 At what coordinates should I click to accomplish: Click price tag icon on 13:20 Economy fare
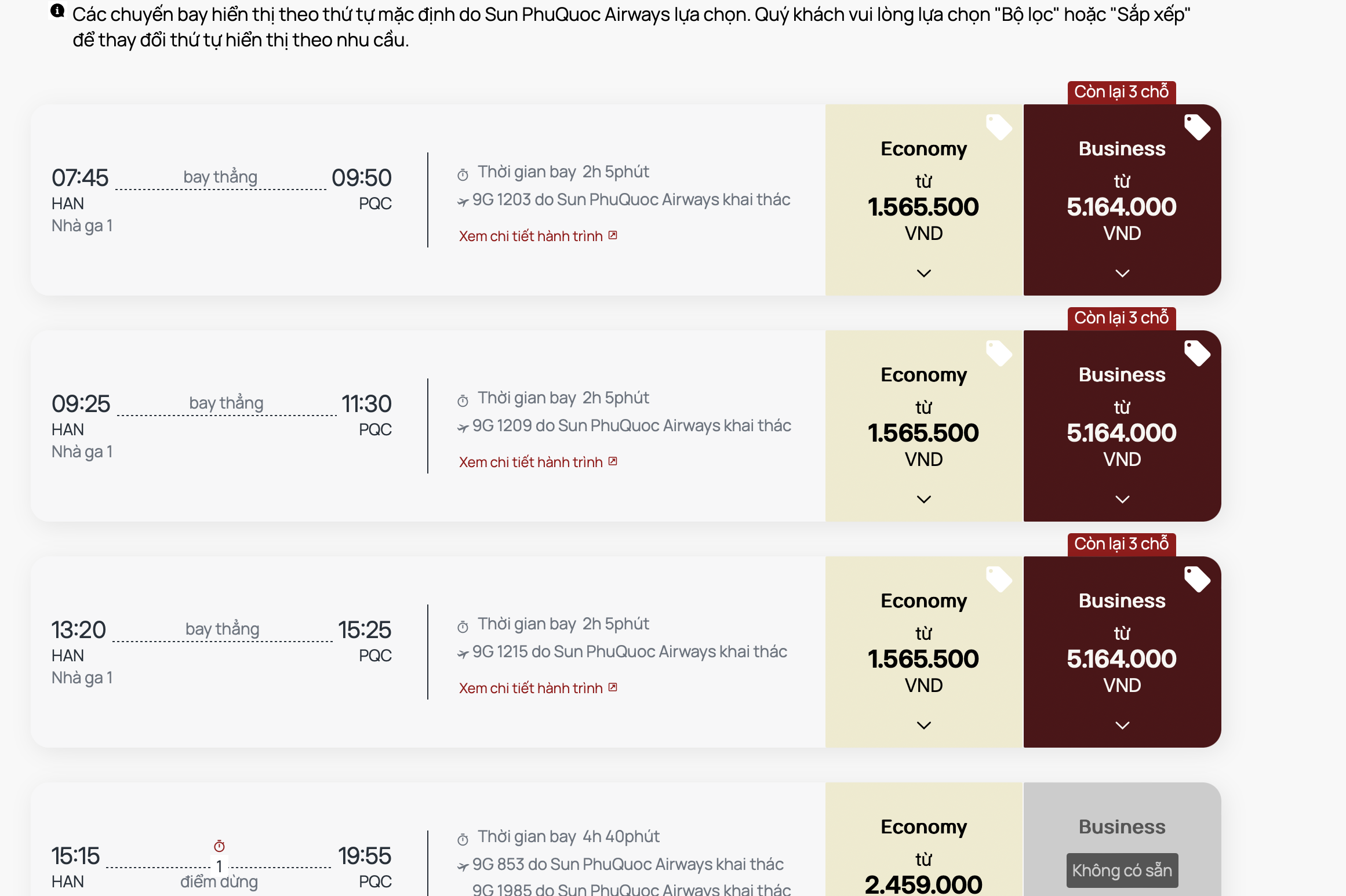999,579
